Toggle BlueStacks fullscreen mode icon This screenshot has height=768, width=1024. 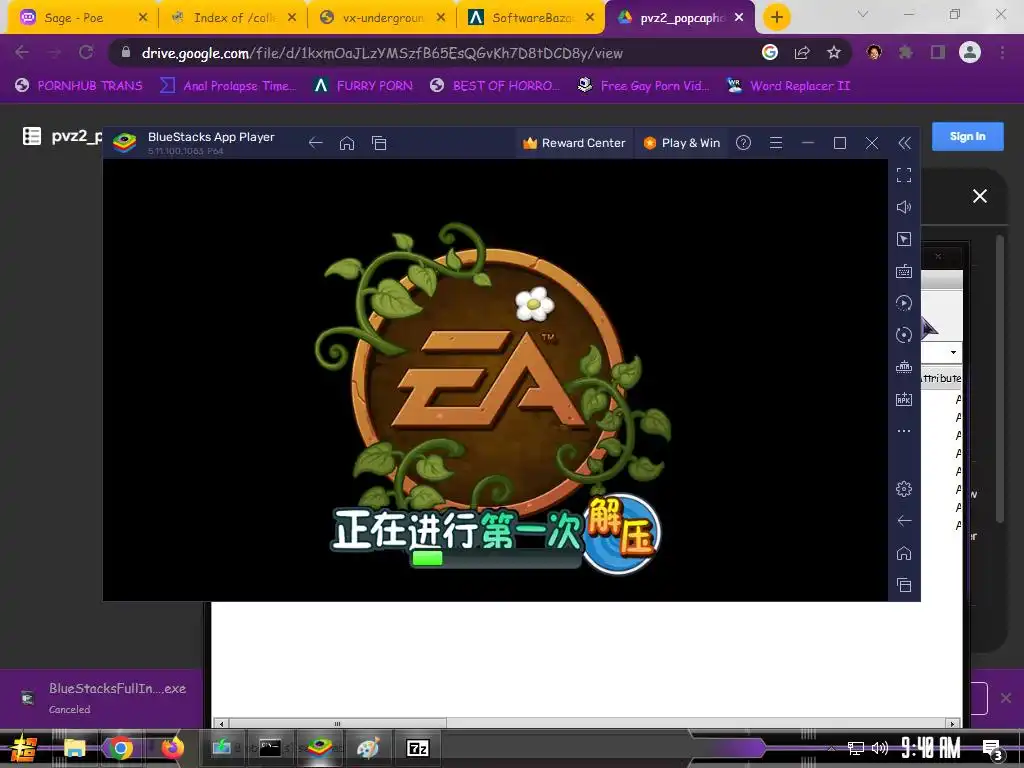pos(904,175)
